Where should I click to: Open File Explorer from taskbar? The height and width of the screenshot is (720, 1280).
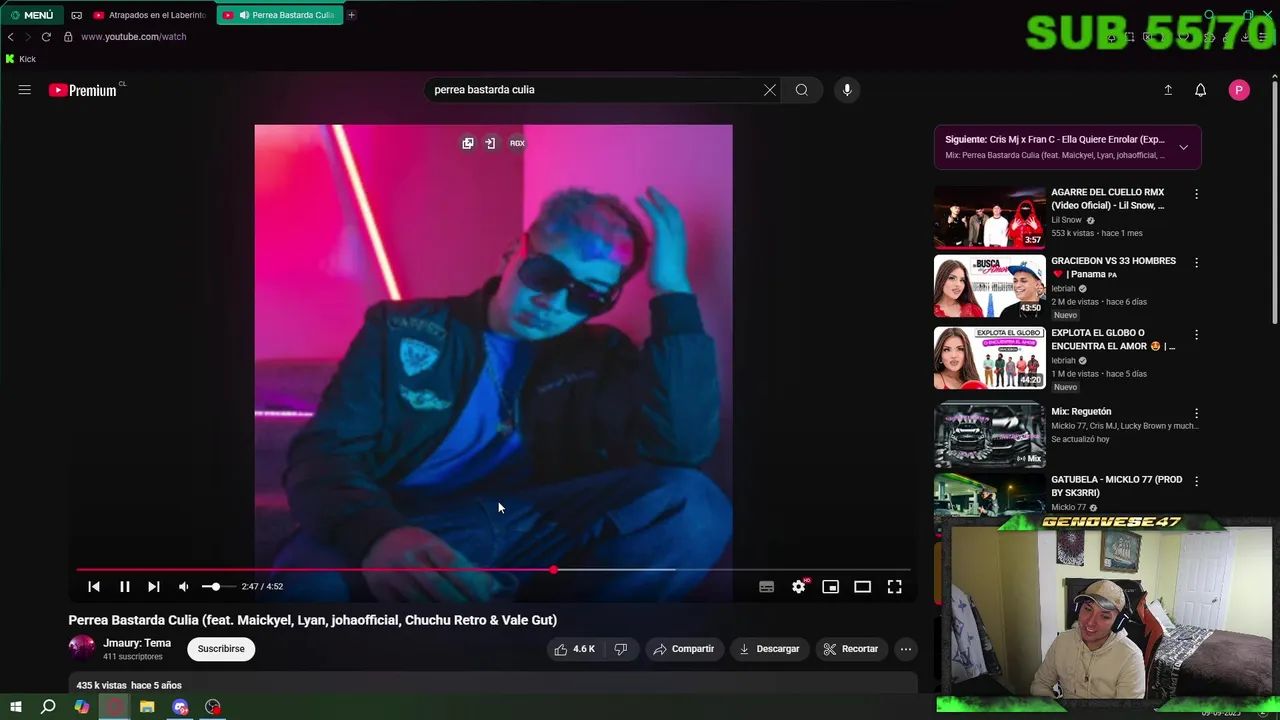click(x=147, y=707)
